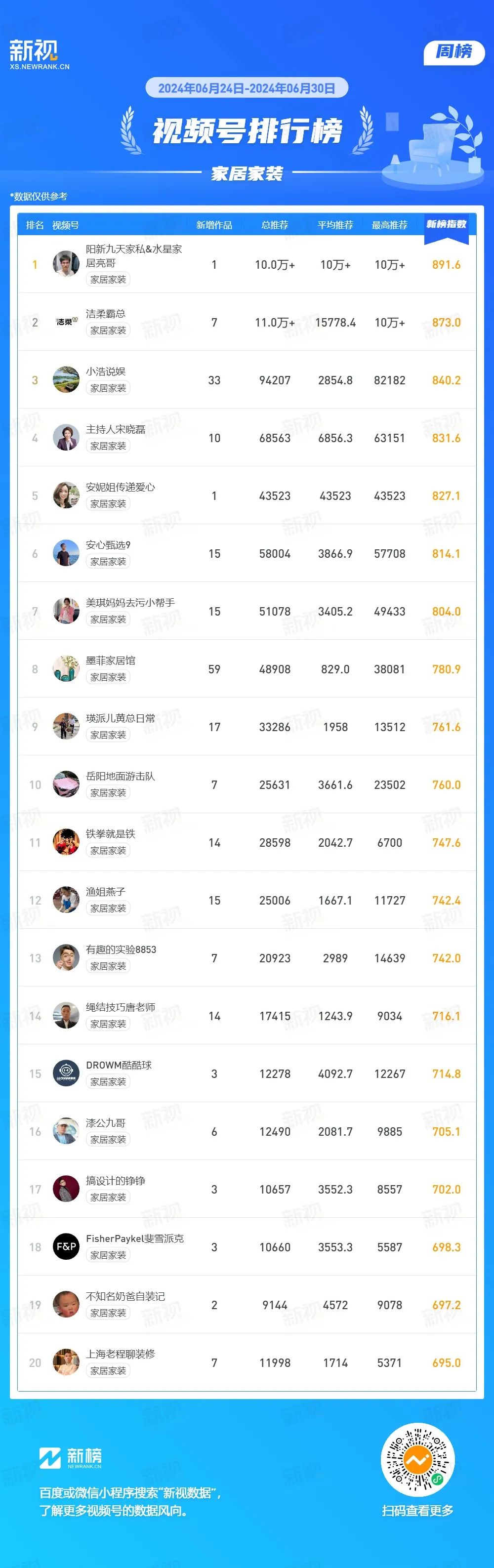Select the 新增作品 column header
The width and height of the screenshot is (494, 1568).
tap(214, 225)
